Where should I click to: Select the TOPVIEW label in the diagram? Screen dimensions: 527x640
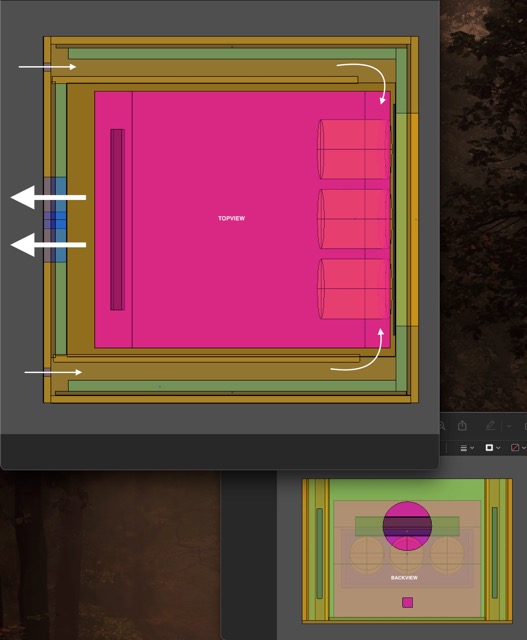pyautogui.click(x=231, y=218)
